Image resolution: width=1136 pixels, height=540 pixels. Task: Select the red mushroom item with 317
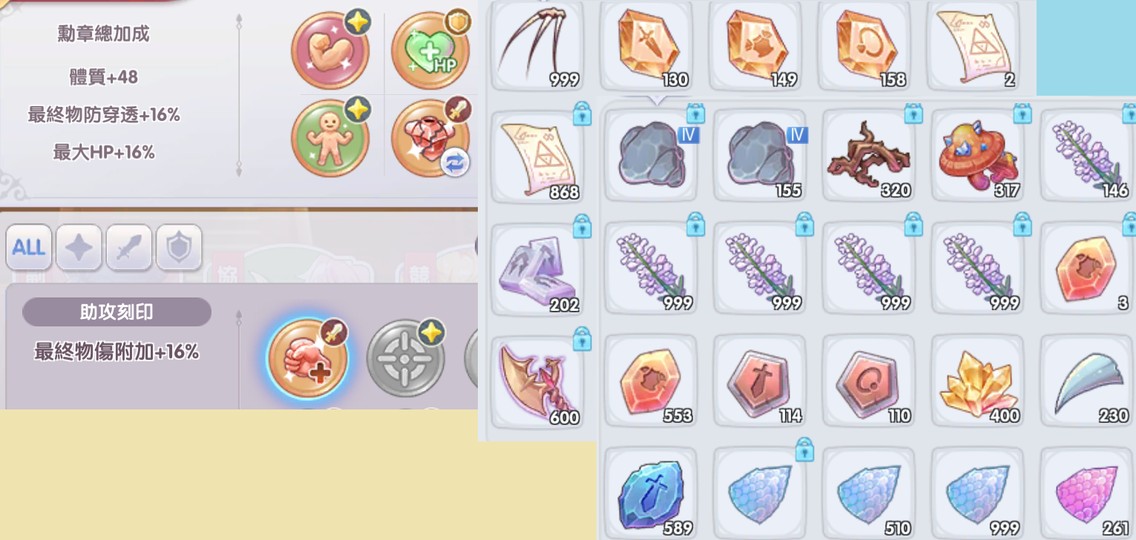point(977,155)
